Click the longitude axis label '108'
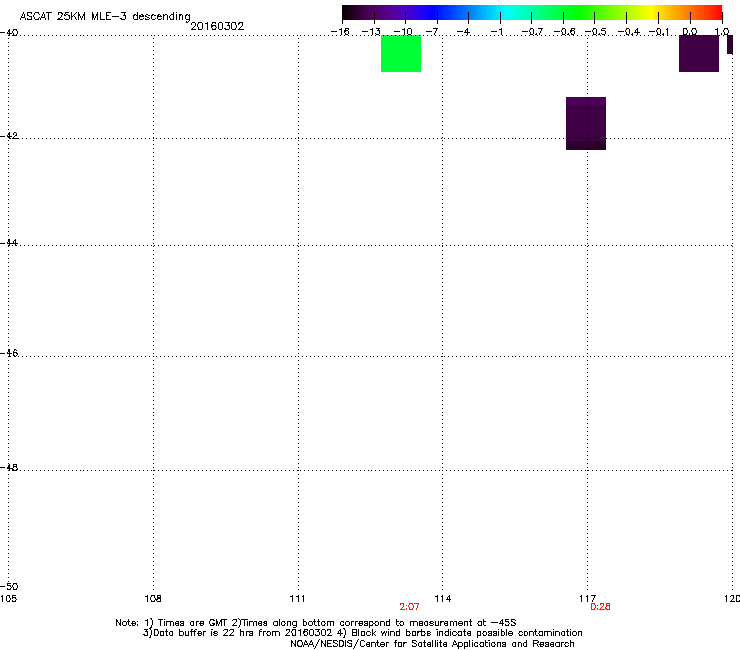Screen dimensions: 740x650 (x=153, y=599)
